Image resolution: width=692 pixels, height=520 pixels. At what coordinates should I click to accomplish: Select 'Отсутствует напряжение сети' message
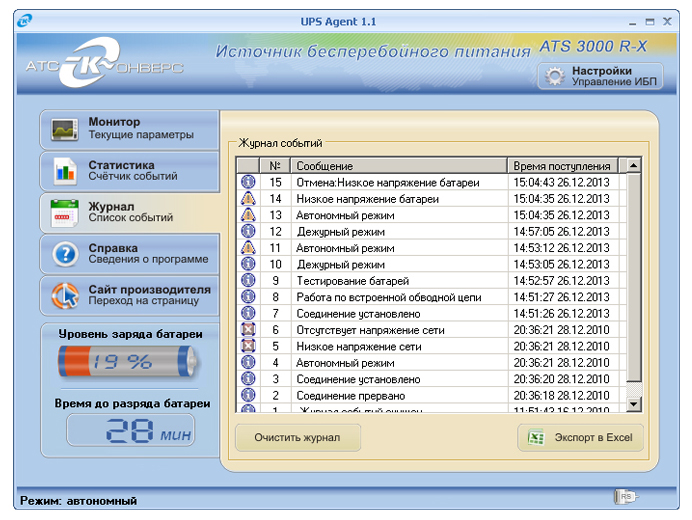click(370, 330)
